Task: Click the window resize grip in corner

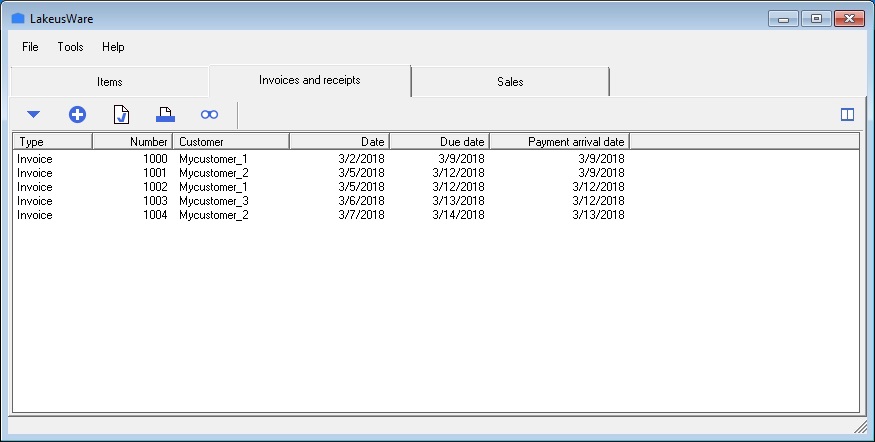Action: (861, 428)
